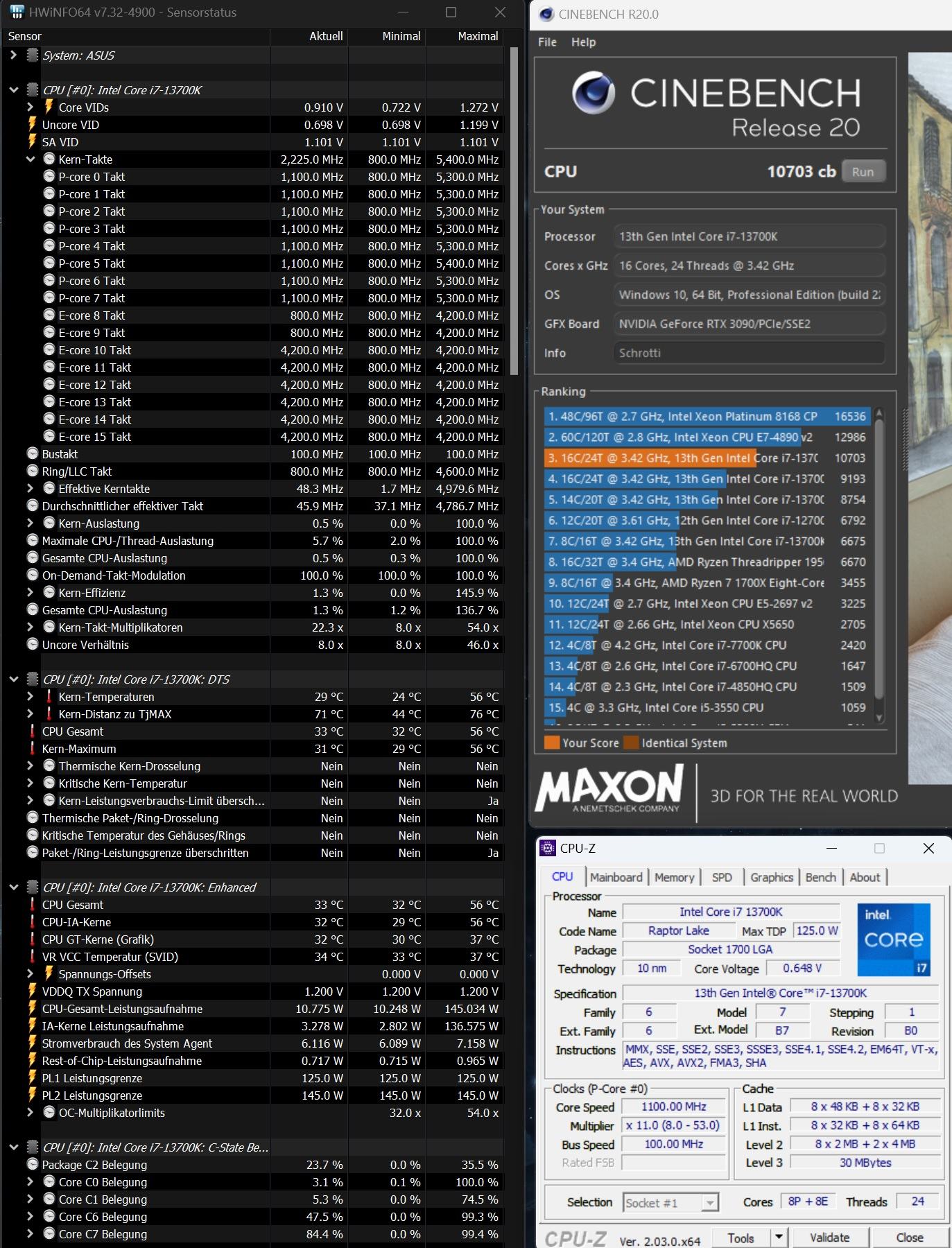Screen dimensions: 952x1248
Task: Click the Close button in CPU-Z
Action: pos(910,1238)
